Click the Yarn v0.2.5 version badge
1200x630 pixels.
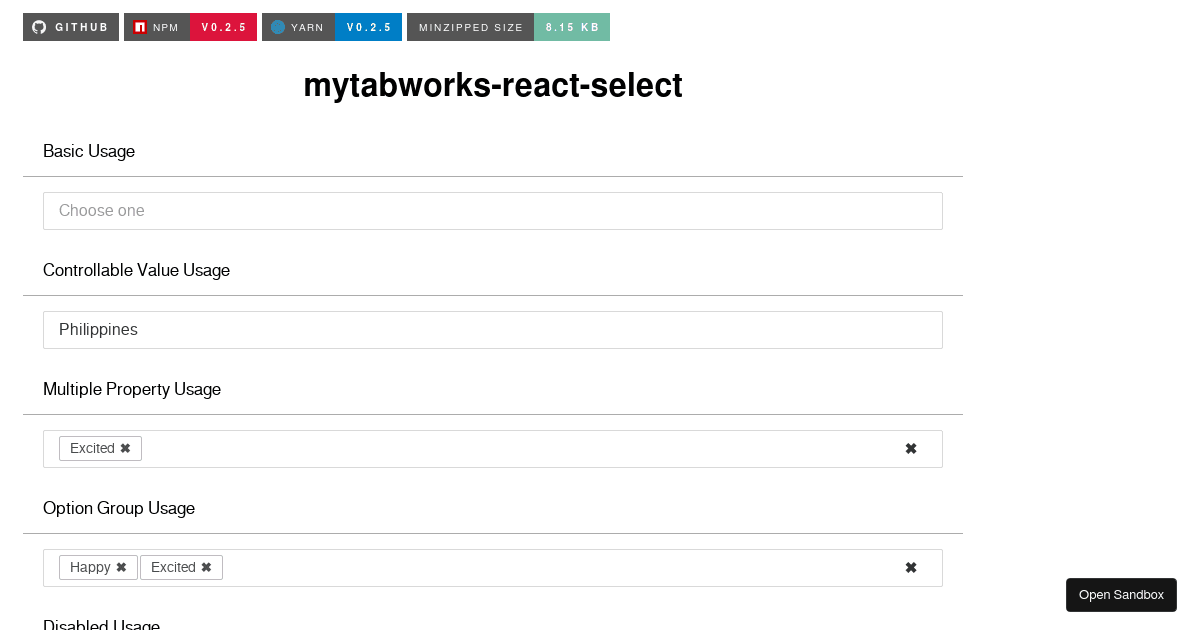(x=369, y=27)
